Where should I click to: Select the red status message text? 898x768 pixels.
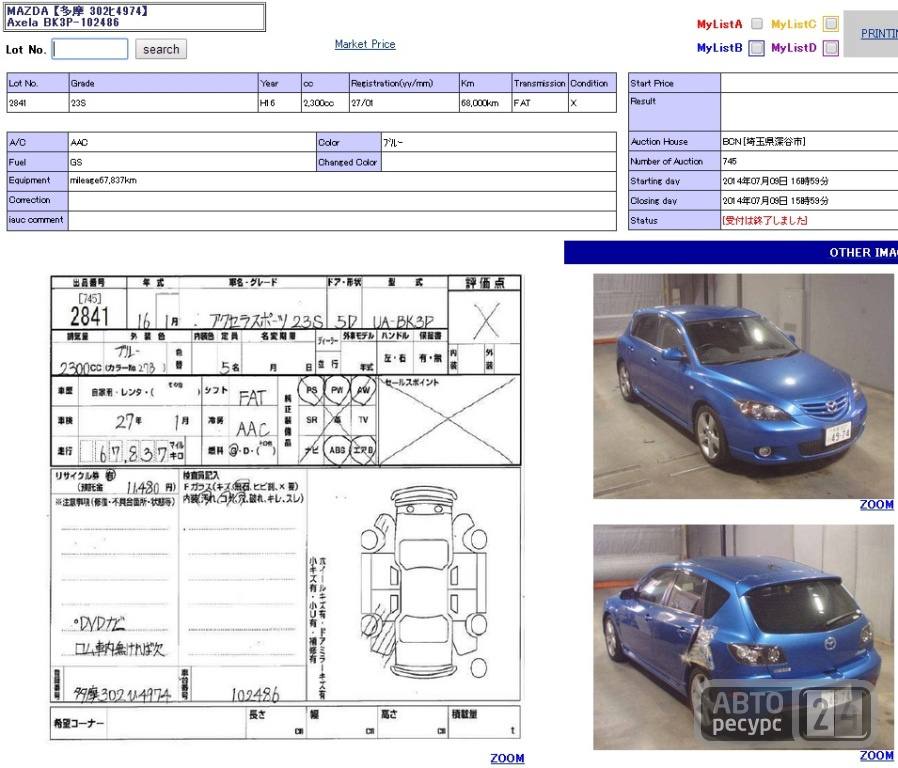click(x=765, y=220)
